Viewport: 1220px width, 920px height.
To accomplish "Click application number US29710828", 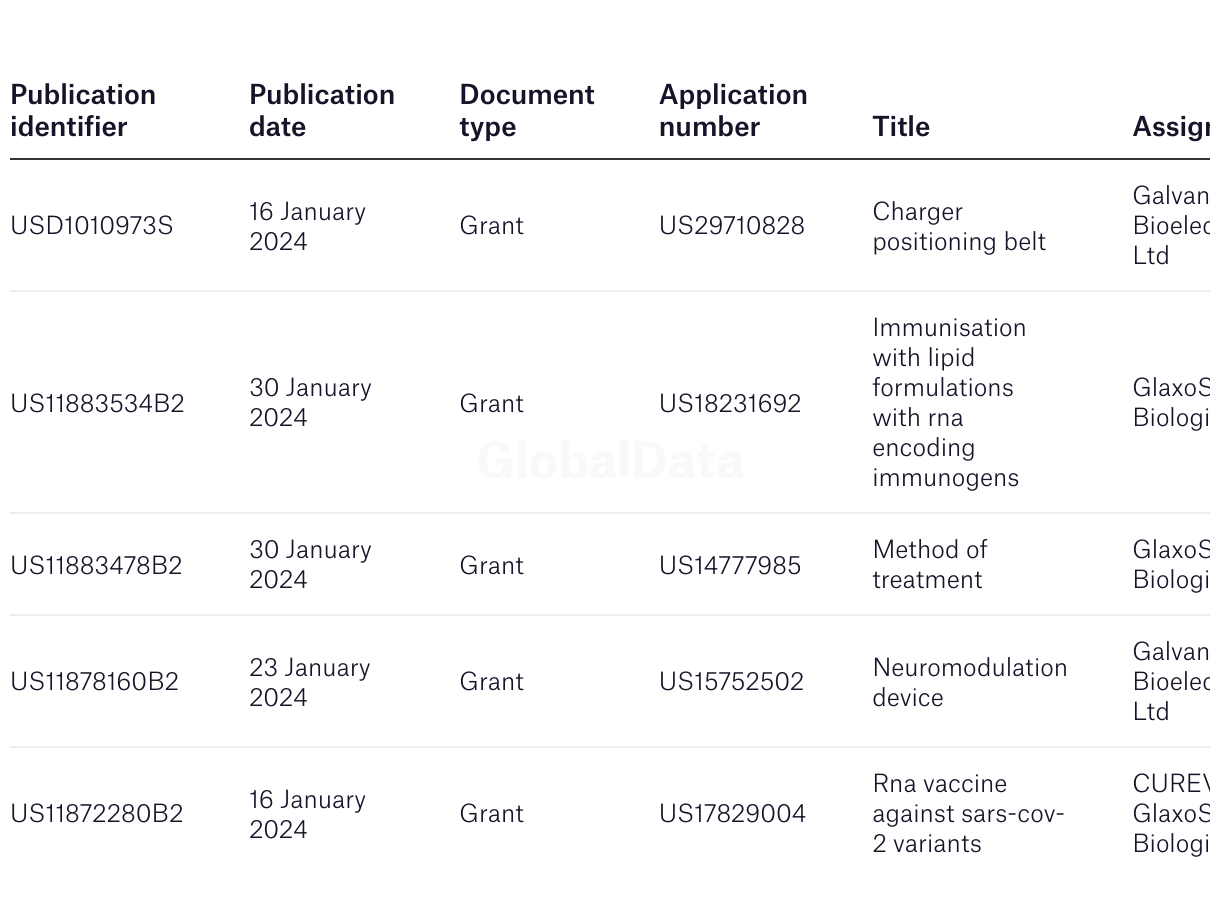I will tap(731, 226).
